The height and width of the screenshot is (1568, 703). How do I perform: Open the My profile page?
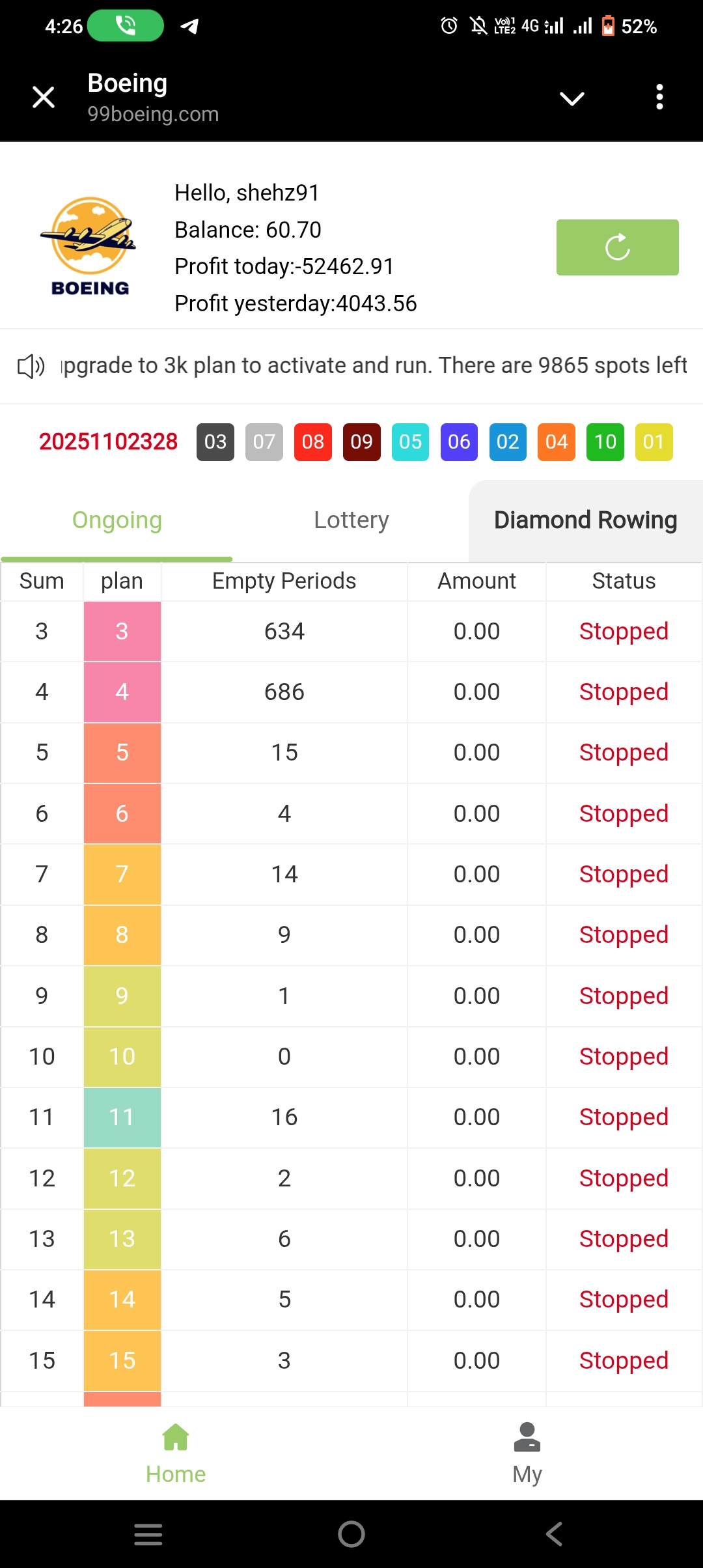pos(527,1453)
